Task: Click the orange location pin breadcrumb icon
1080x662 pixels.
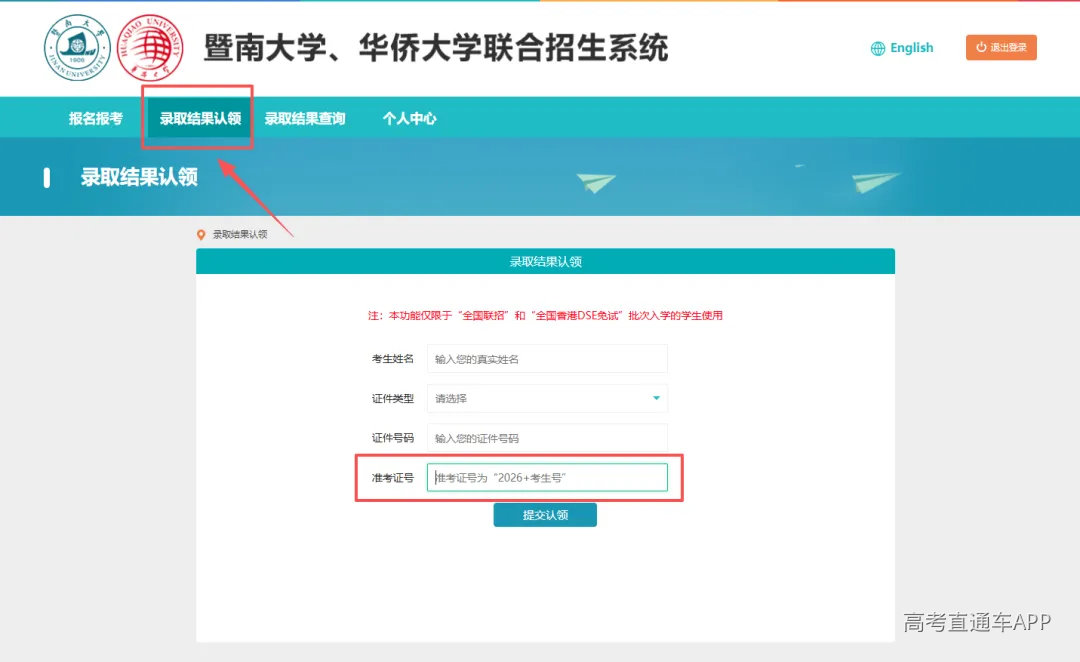Action: click(x=201, y=235)
